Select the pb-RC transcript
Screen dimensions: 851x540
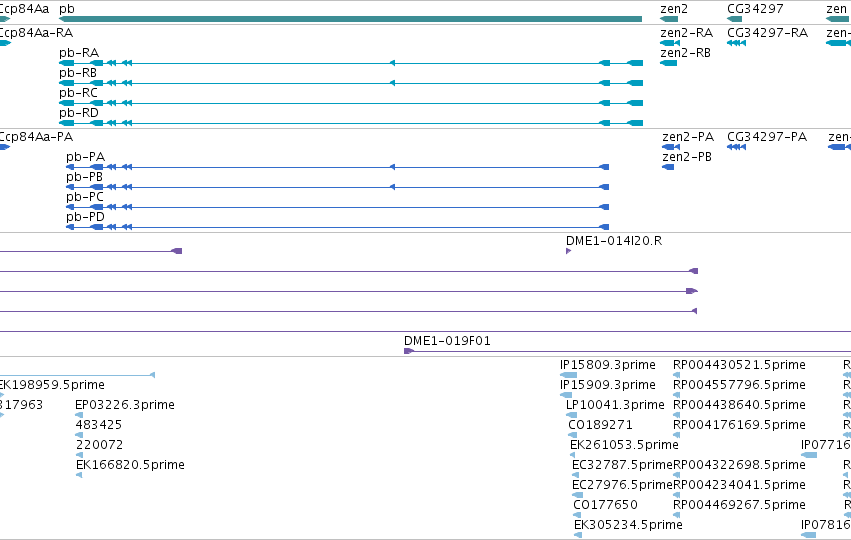point(351,103)
